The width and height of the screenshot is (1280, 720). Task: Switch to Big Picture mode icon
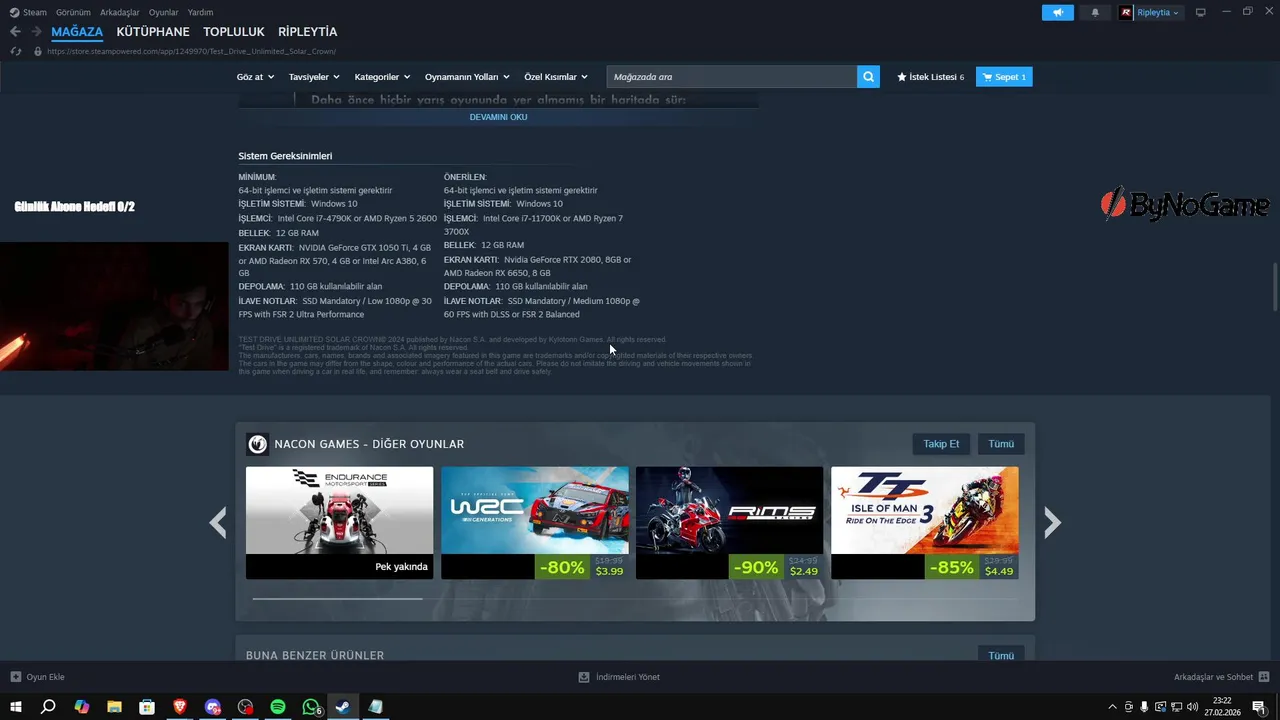(x=1201, y=12)
